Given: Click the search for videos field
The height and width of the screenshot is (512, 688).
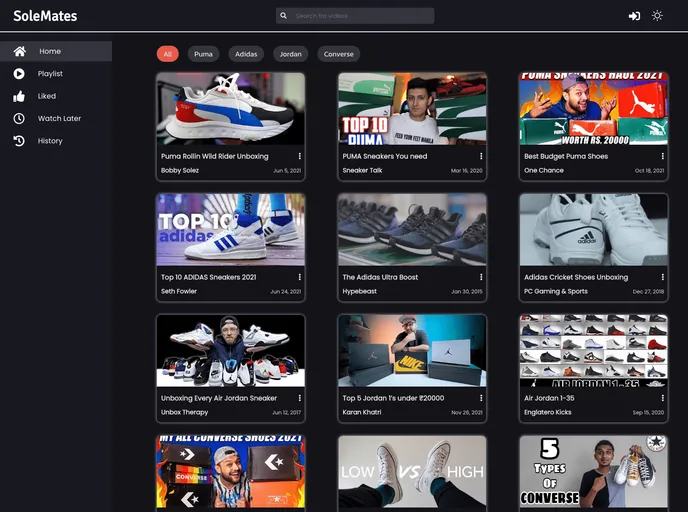Looking at the screenshot, I should 362,16.
